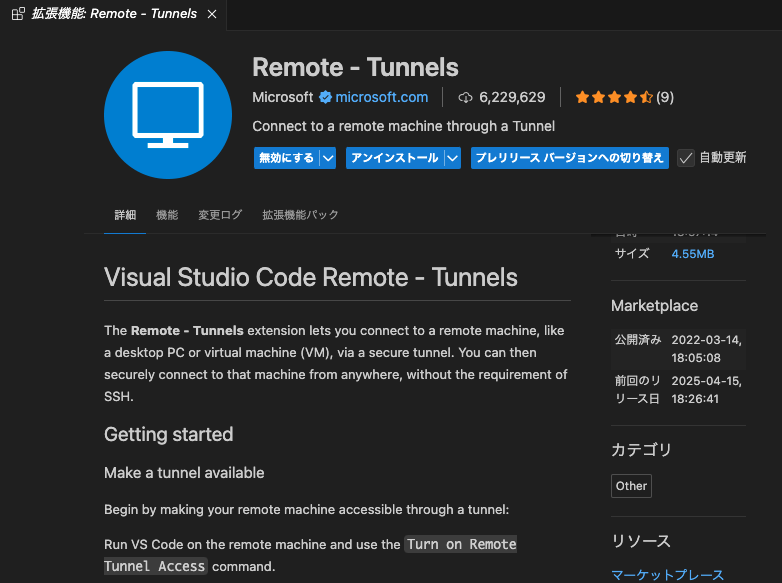The image size is (782, 583).
Task: Click the カテゴリ section heading
Action: (641, 450)
